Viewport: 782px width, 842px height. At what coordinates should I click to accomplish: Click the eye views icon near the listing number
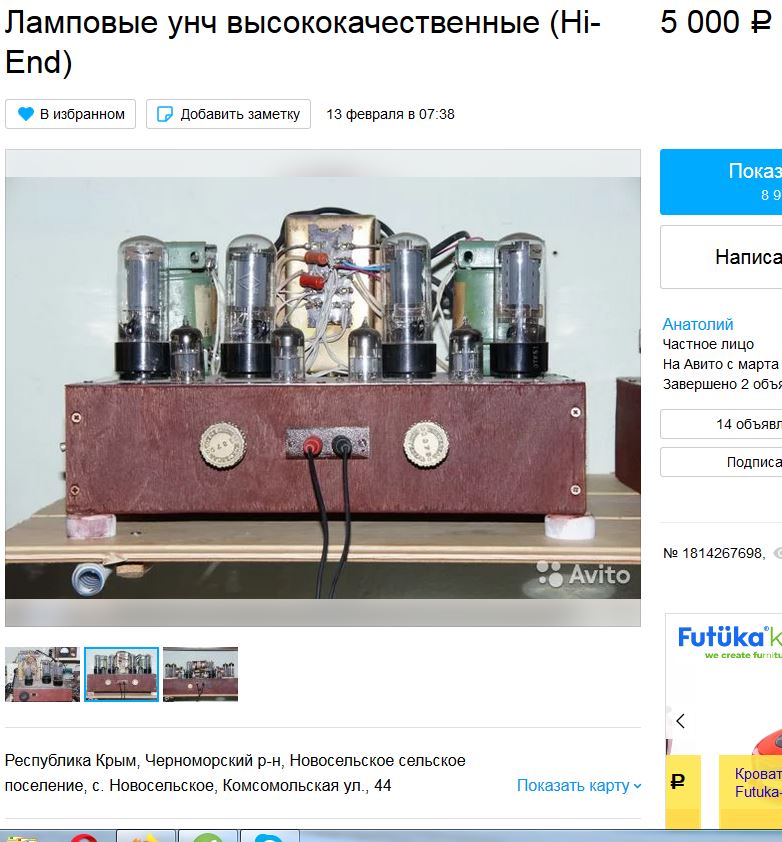coord(777,553)
